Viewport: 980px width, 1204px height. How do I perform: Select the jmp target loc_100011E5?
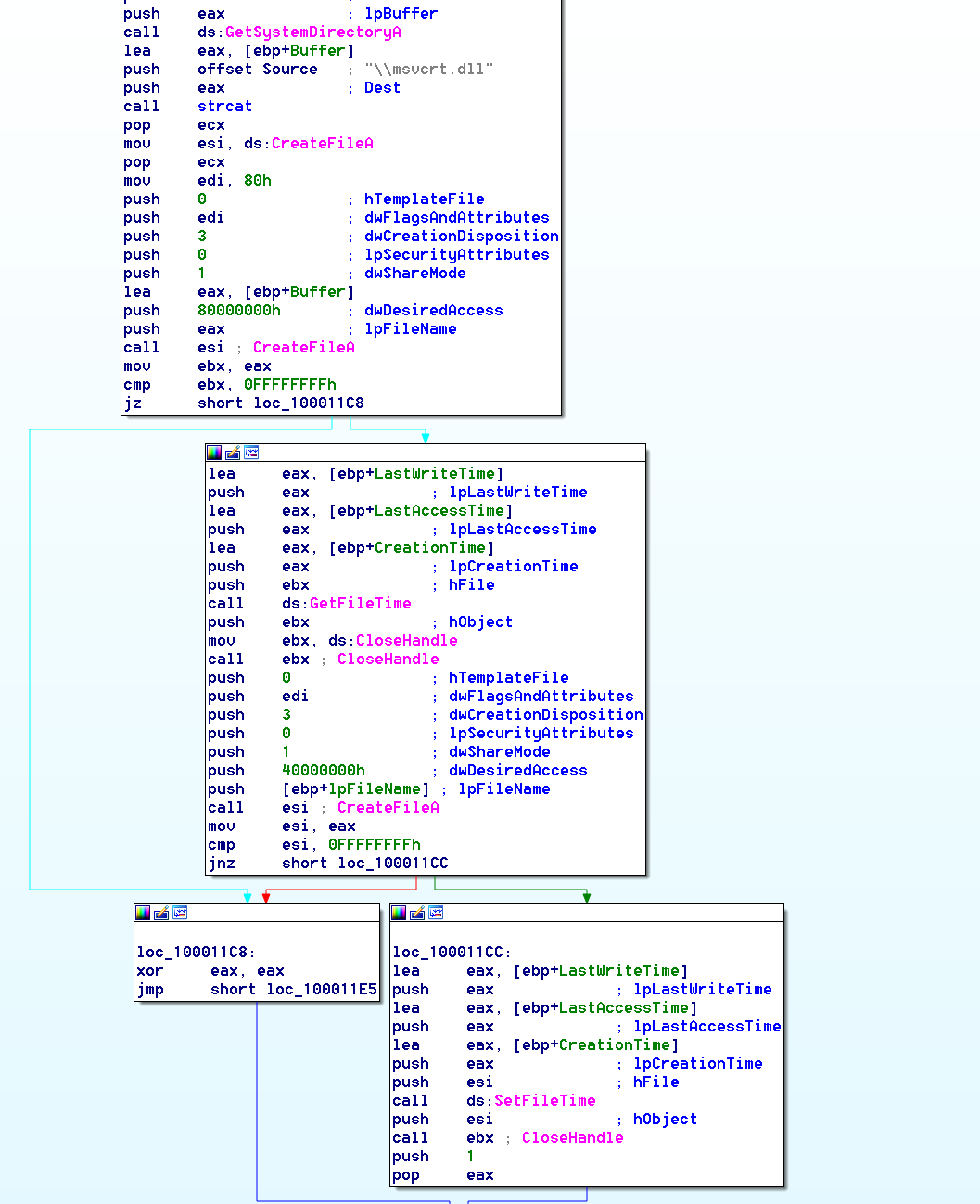(321, 990)
